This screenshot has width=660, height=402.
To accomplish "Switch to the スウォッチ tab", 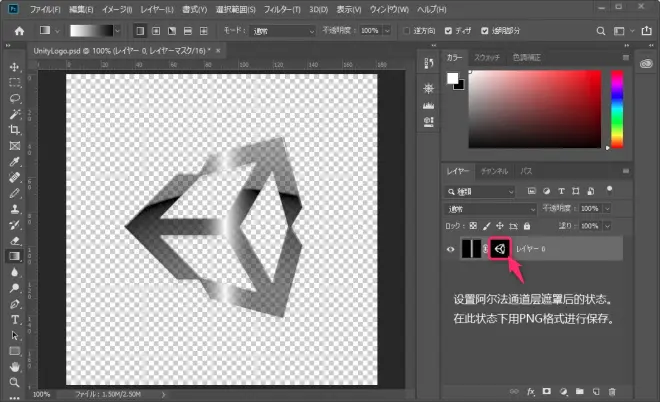I will 487,58.
